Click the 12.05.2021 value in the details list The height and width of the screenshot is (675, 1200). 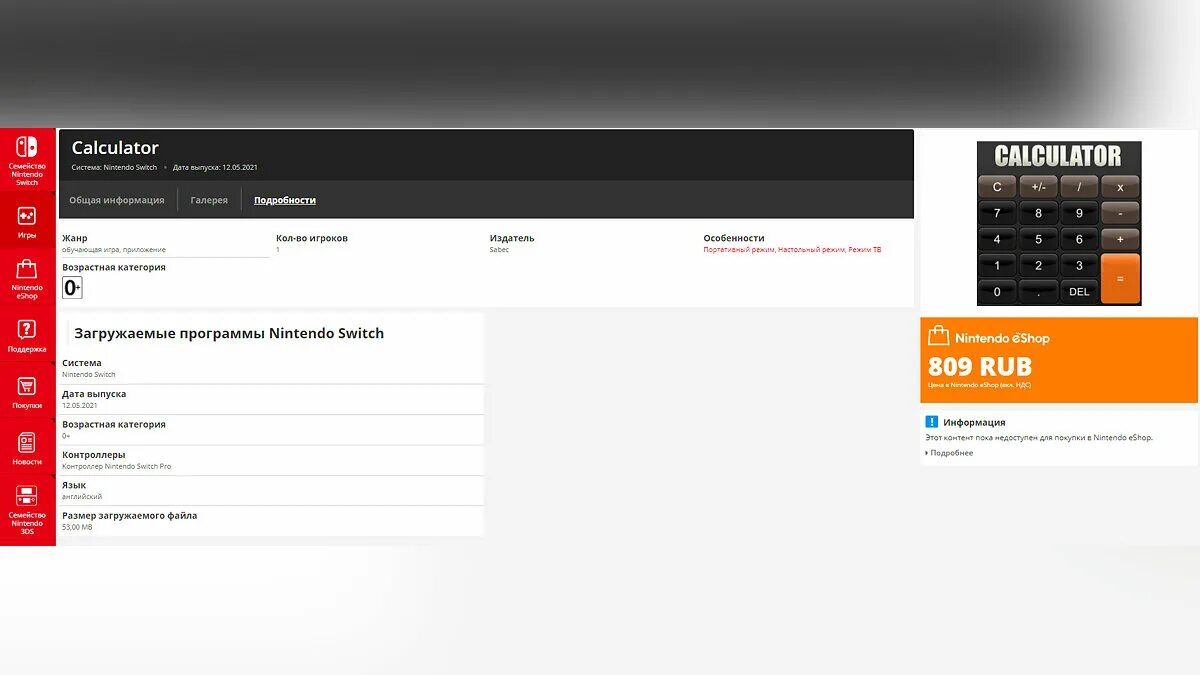click(x=80, y=406)
